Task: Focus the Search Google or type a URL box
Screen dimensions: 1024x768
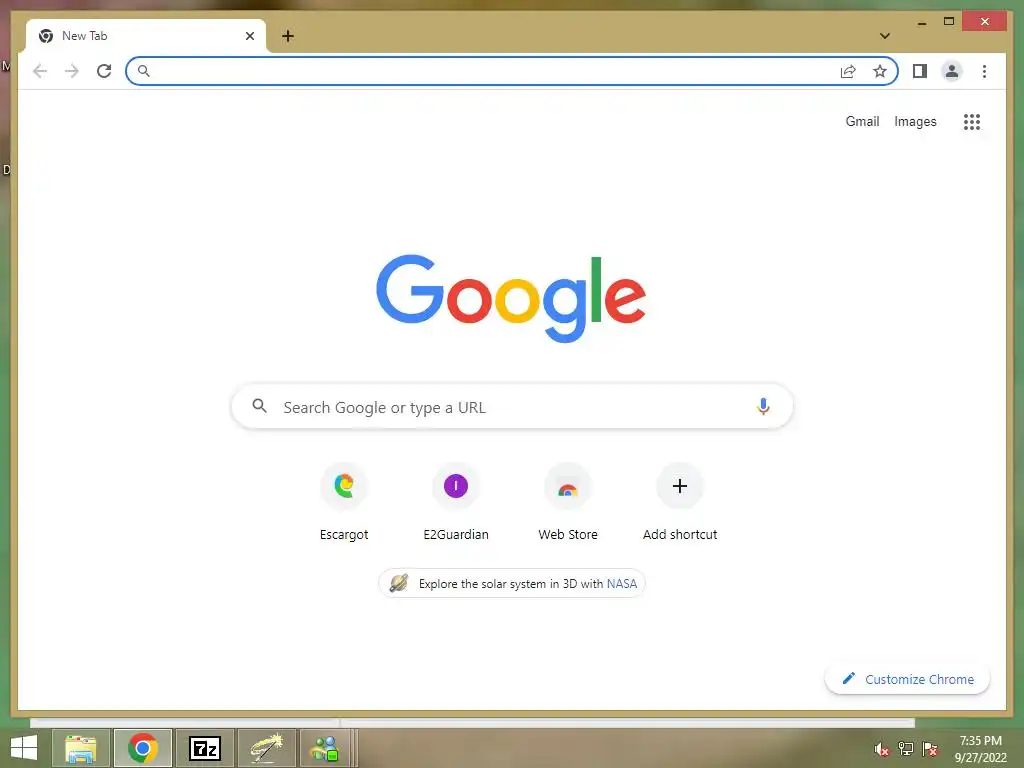Action: [x=512, y=406]
